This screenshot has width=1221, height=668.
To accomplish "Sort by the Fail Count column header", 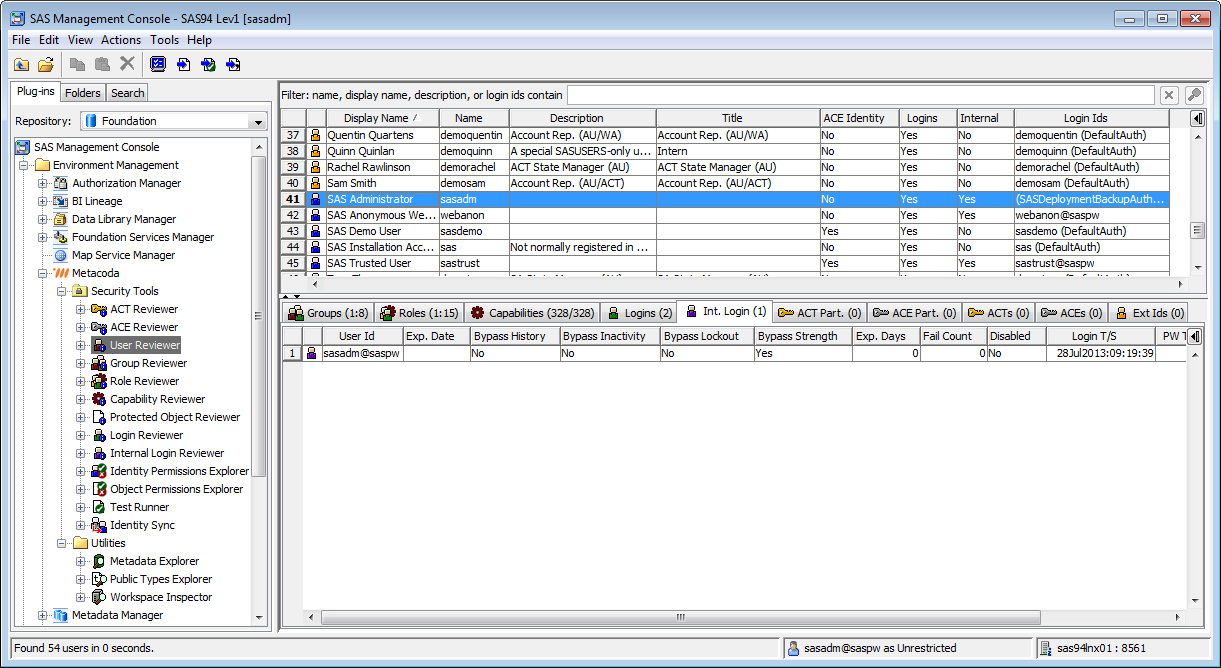I will coord(954,336).
